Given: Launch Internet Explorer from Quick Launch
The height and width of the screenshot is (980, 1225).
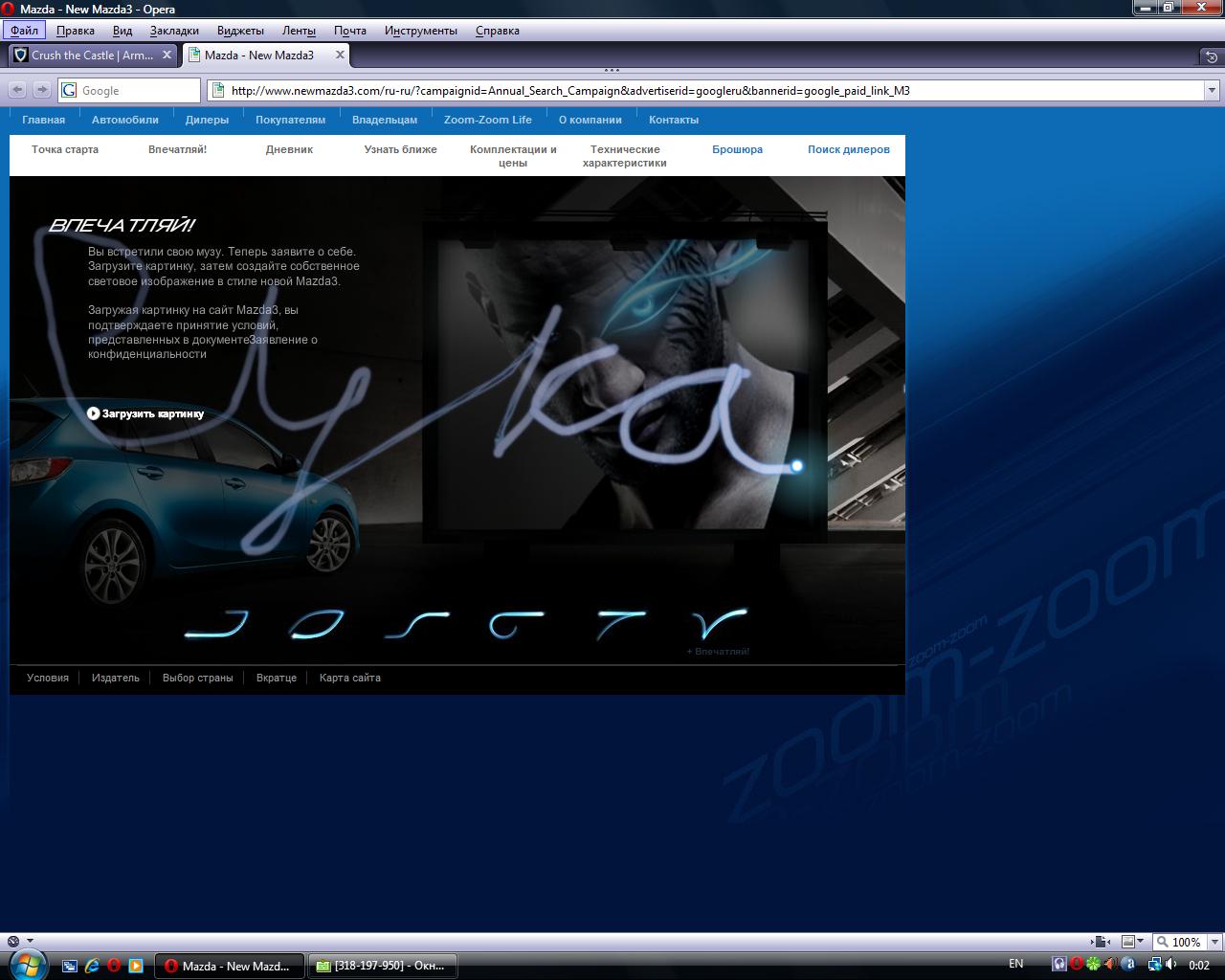Looking at the screenshot, I should 92,966.
